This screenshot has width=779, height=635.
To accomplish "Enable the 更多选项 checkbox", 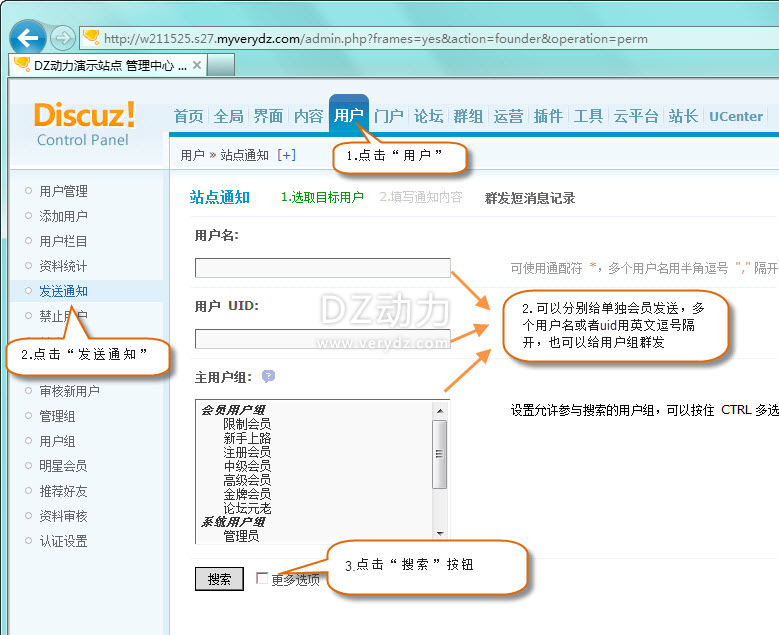I will 262,578.
